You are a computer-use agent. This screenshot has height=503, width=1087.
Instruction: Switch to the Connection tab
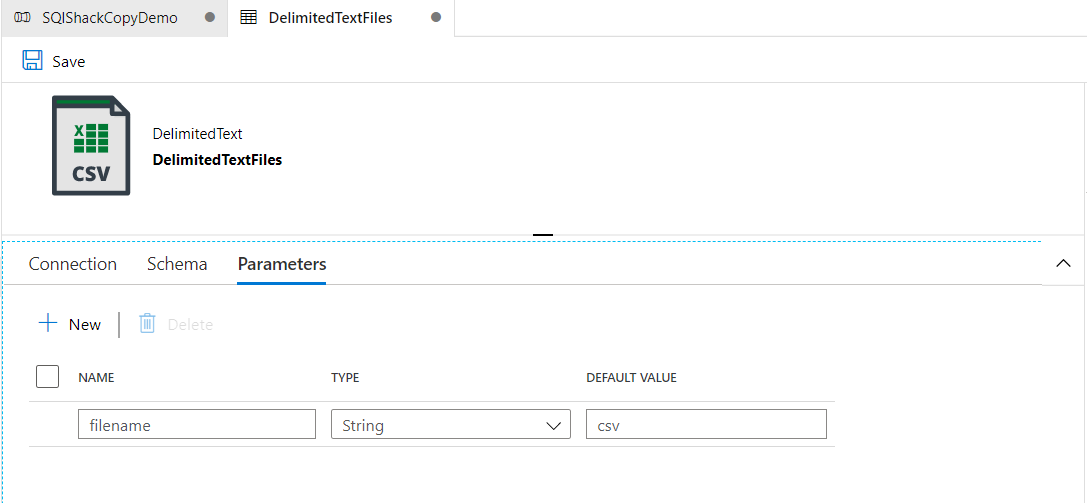click(x=73, y=264)
